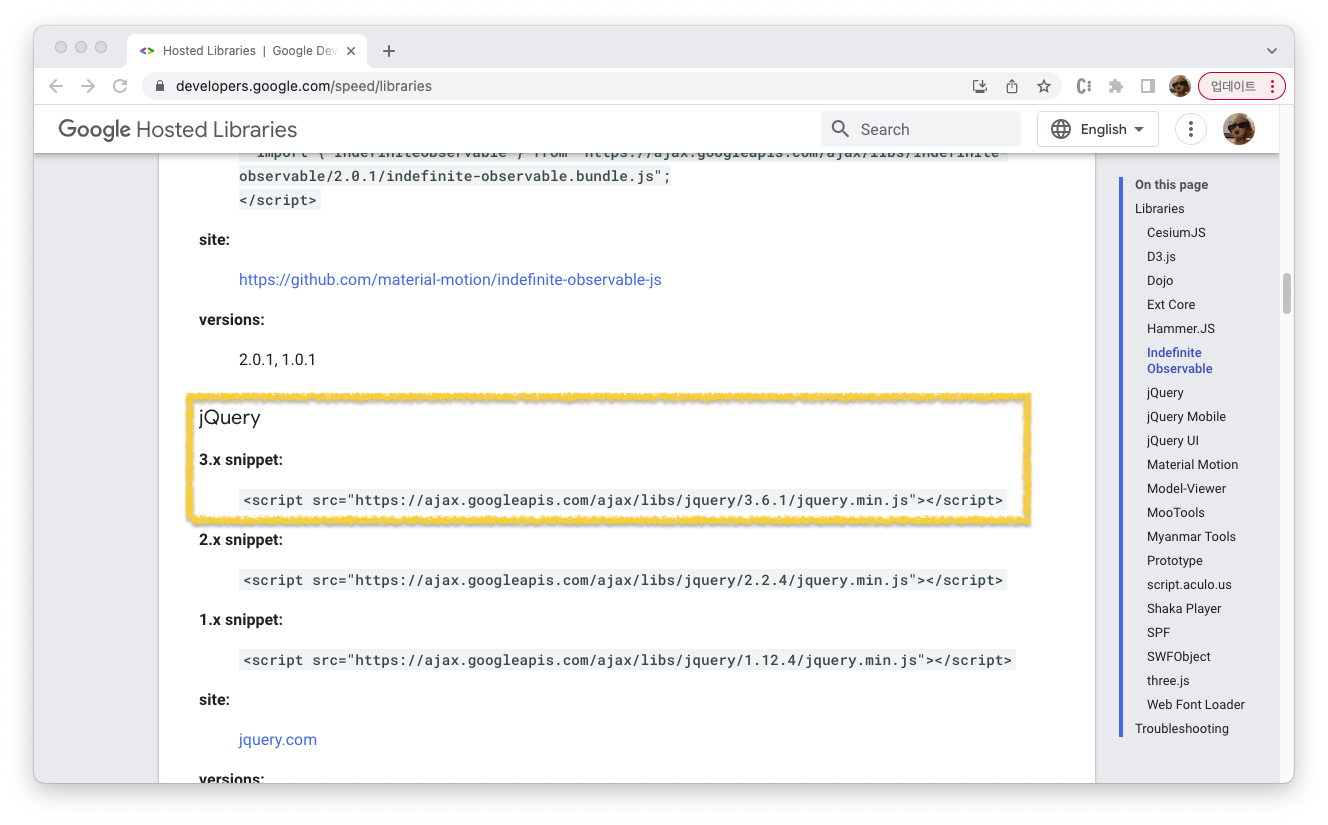Jump to jQuery UI in the sidebar
Viewport: 1328px width, 825px height.
[x=1173, y=441]
